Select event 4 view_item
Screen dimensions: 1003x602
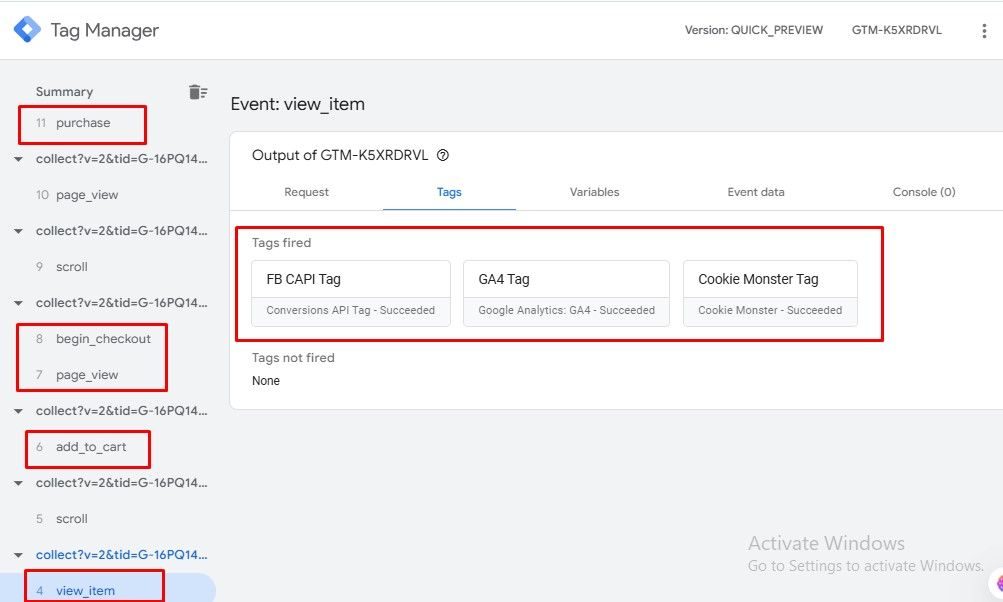click(85, 590)
